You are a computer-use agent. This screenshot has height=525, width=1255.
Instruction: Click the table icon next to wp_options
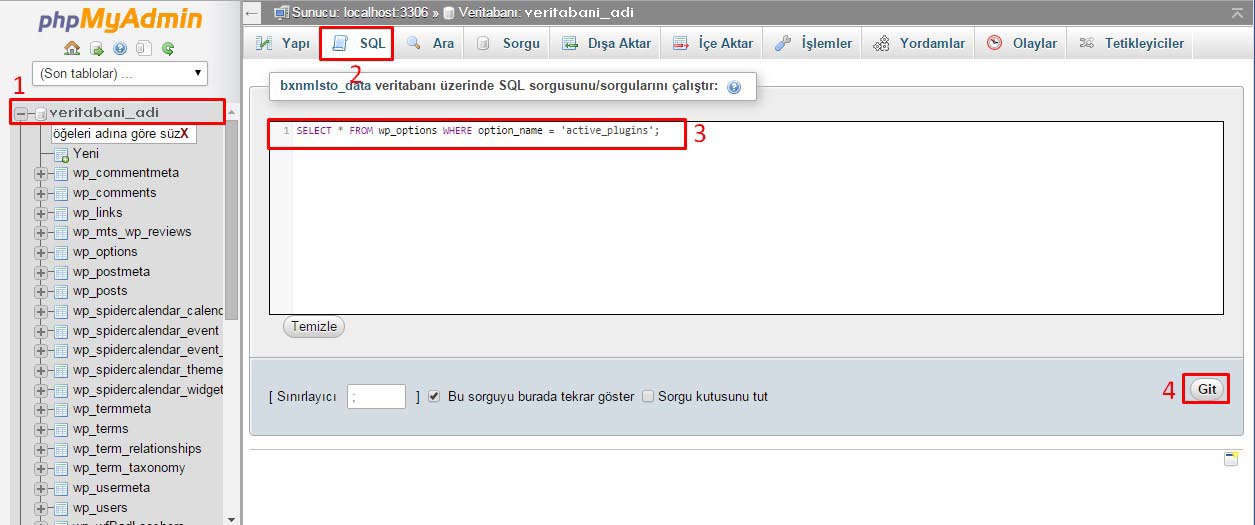61,252
